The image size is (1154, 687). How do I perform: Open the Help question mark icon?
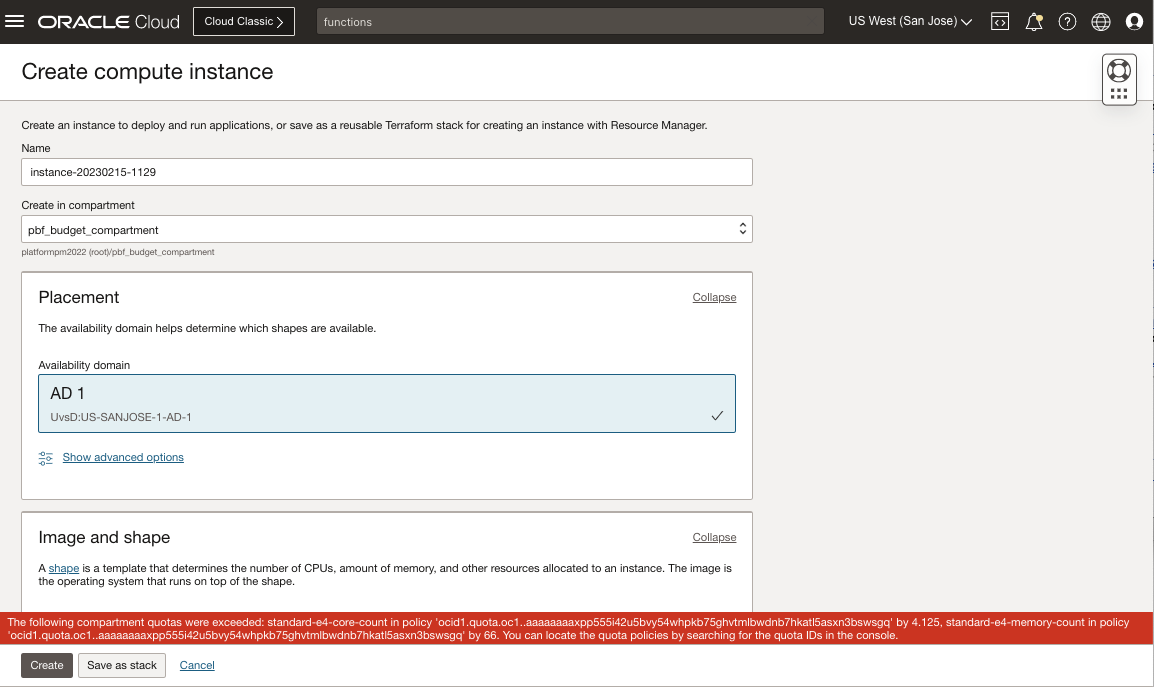[1067, 20]
